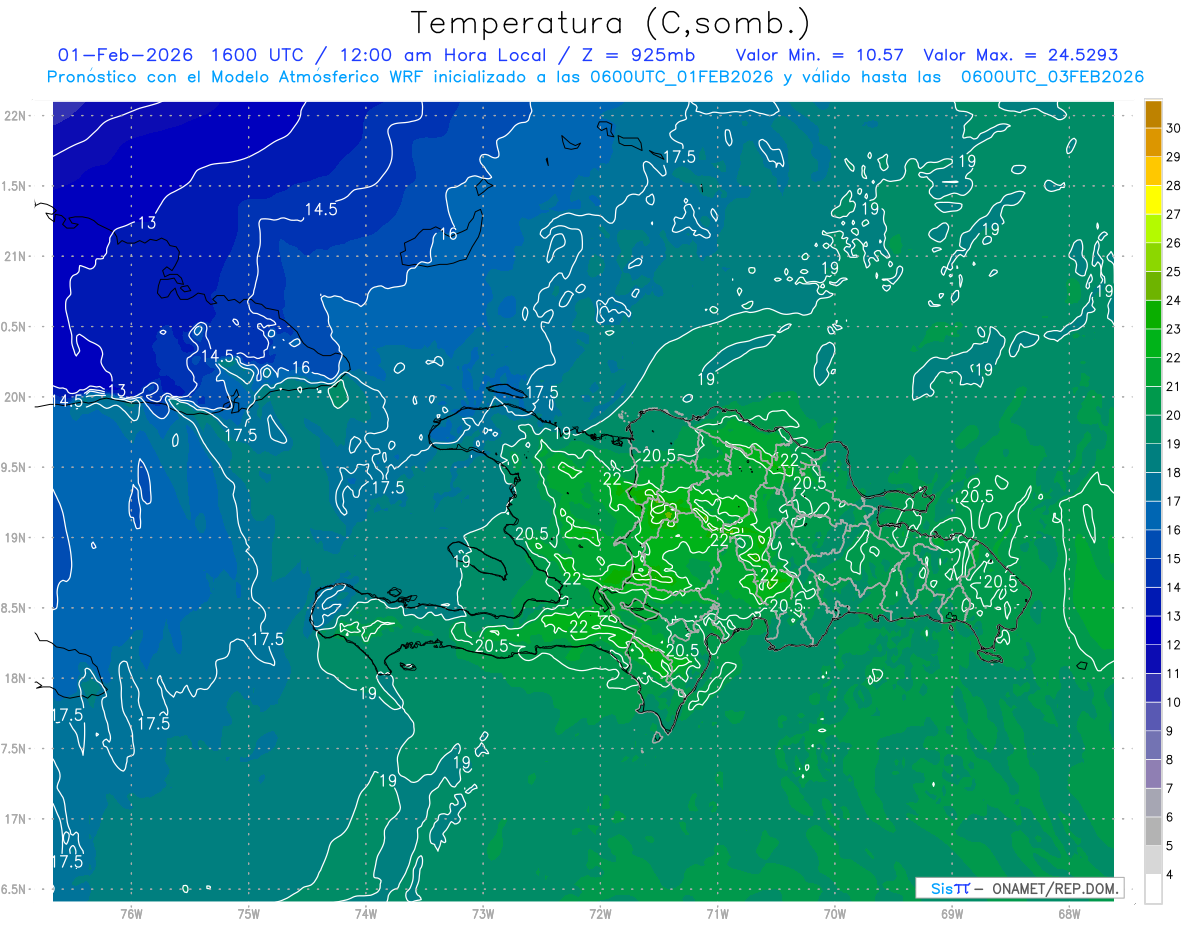Click the "20N" latitude axis label
The width and height of the screenshot is (1200, 927).
[17, 397]
